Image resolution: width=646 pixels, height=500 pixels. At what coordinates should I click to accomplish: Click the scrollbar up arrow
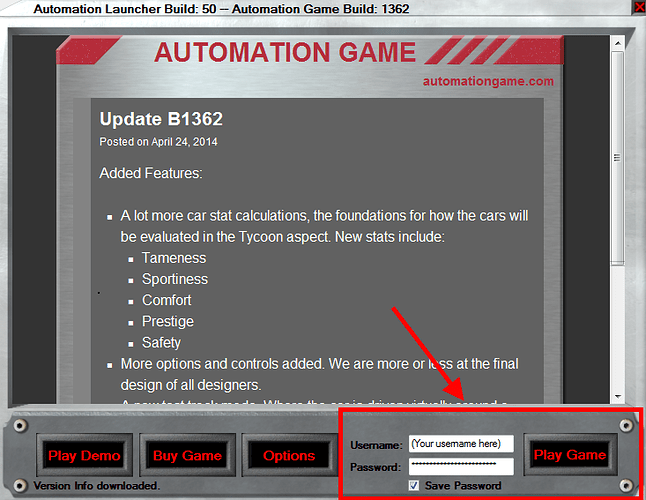pyautogui.click(x=617, y=34)
